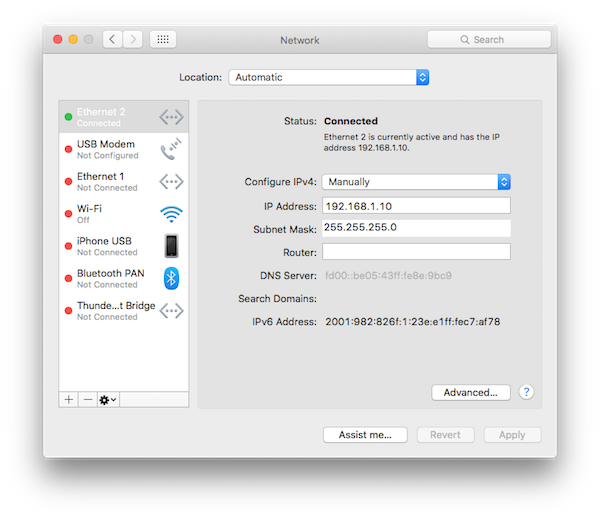
Task: Open the help question mark button
Action: (527, 392)
